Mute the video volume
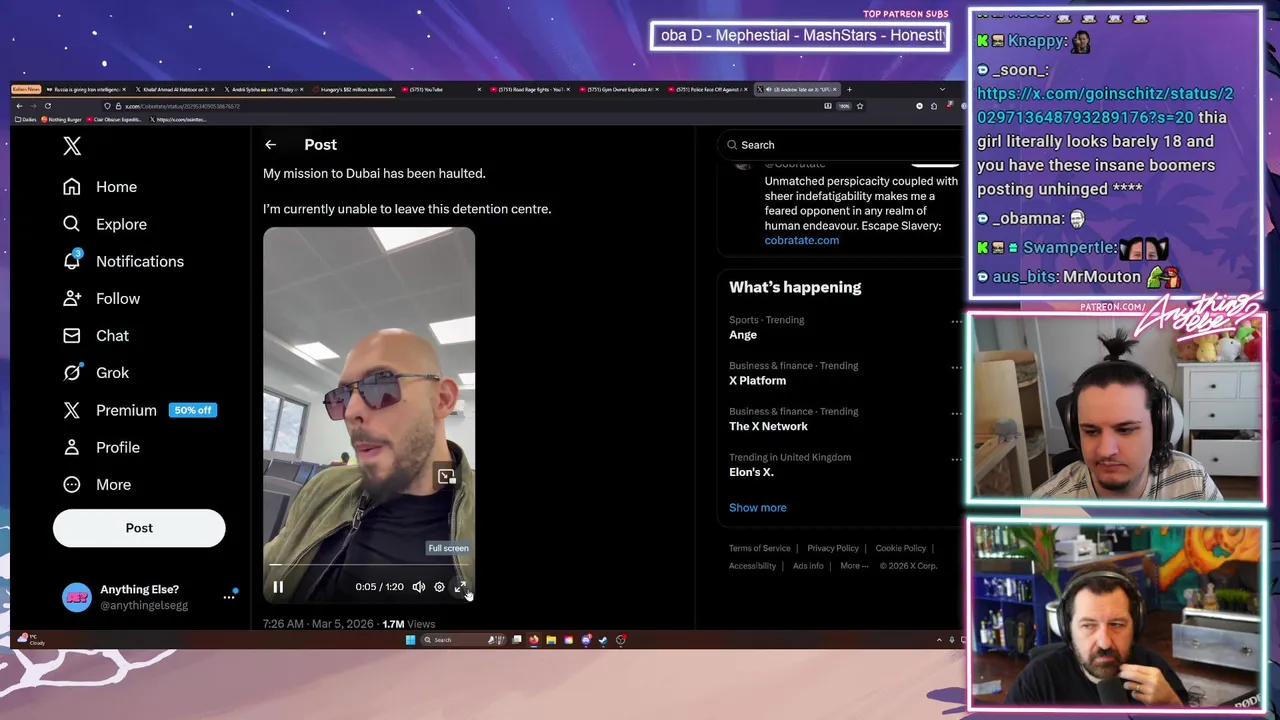Screen dimensions: 1280x720 [418, 587]
